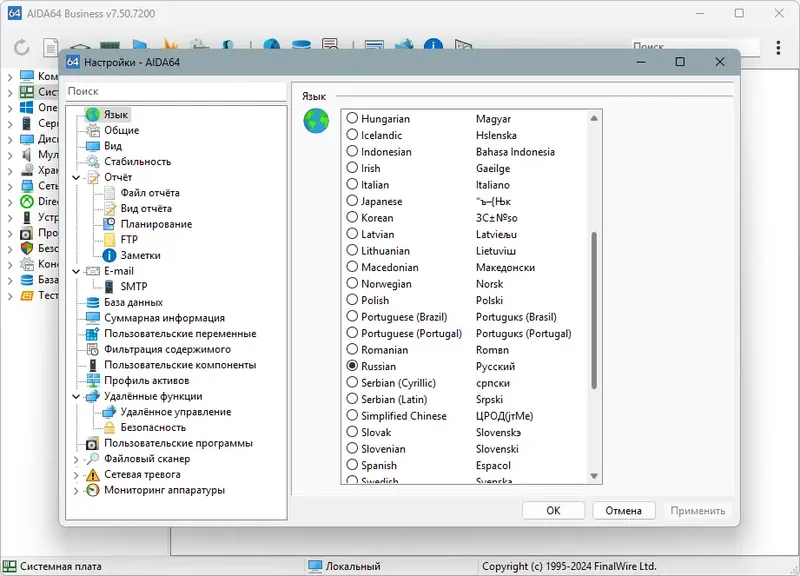Click the lock icon beside Безопасность
Image resolution: width=800 pixels, height=576 pixels.
click(x=109, y=428)
